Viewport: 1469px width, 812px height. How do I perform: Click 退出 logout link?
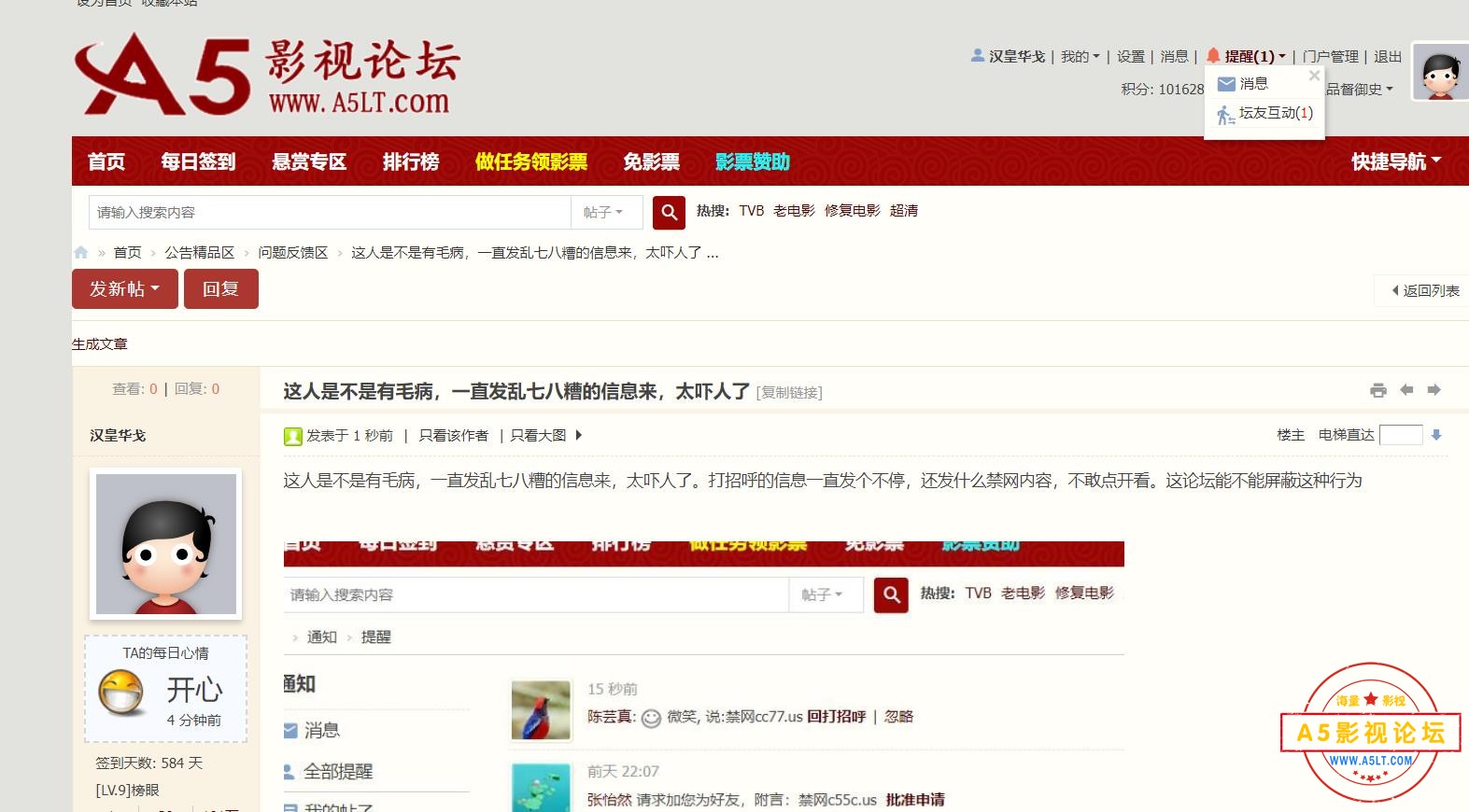[x=1388, y=56]
